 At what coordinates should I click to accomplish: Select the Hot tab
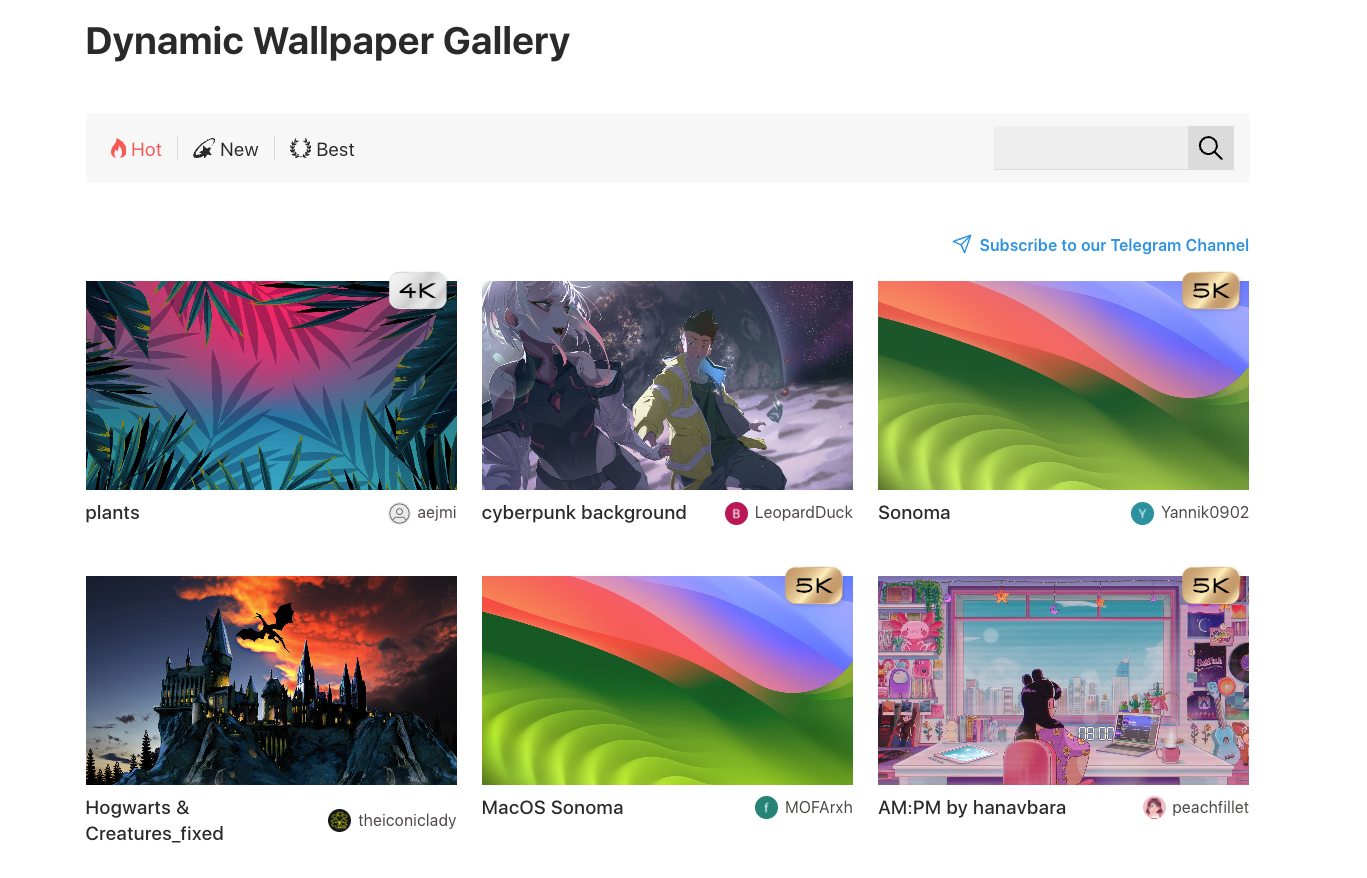click(136, 149)
